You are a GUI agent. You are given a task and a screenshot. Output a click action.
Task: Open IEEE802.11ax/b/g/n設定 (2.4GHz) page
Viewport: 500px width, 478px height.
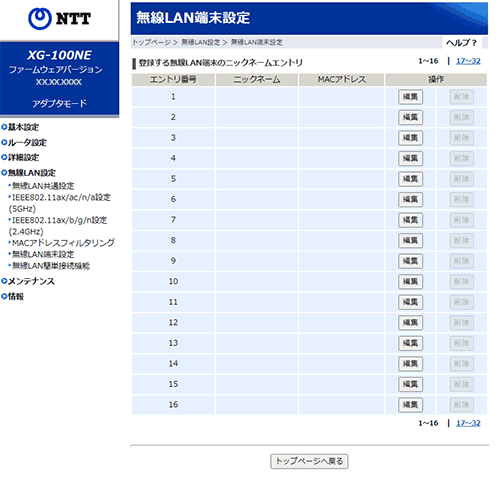click(58, 226)
